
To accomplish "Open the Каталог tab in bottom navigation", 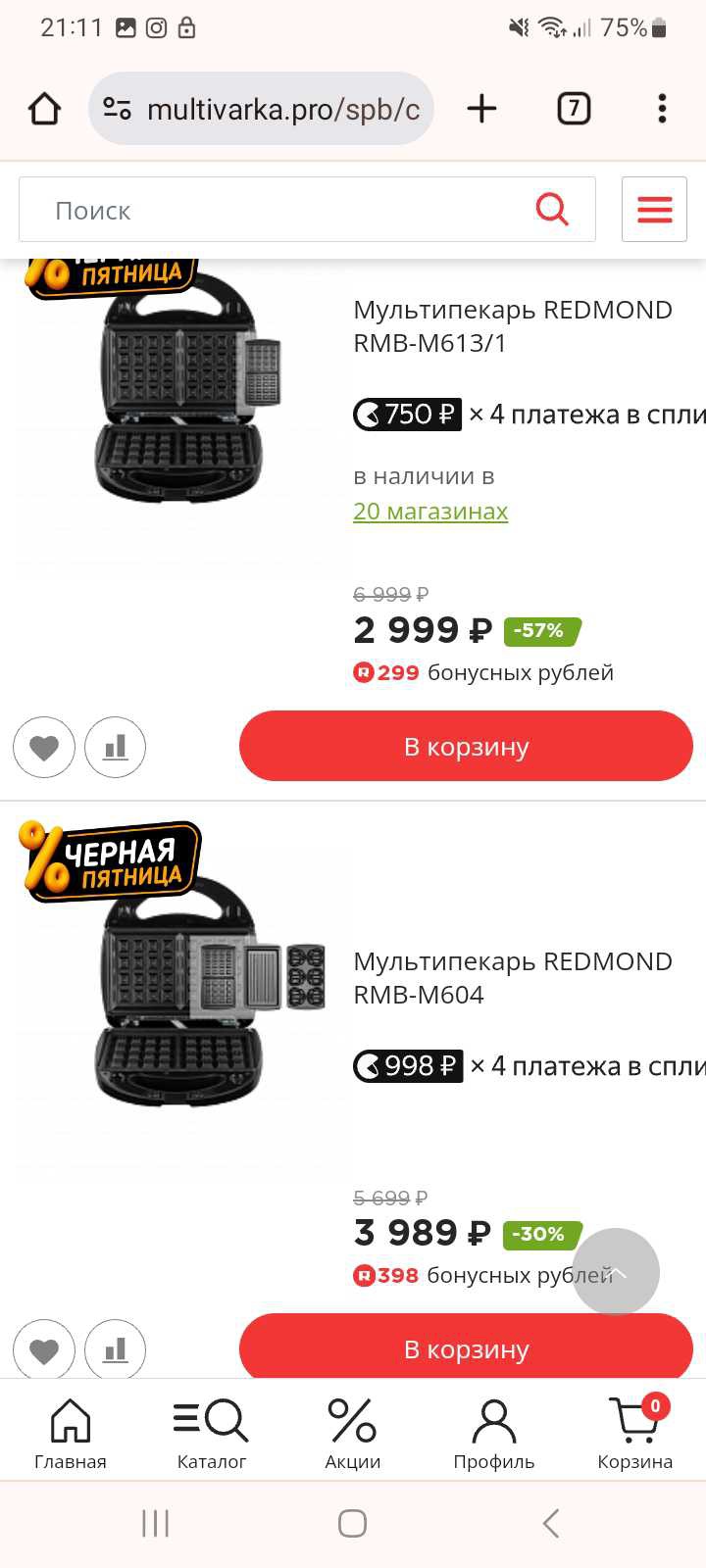I will click(211, 1434).
